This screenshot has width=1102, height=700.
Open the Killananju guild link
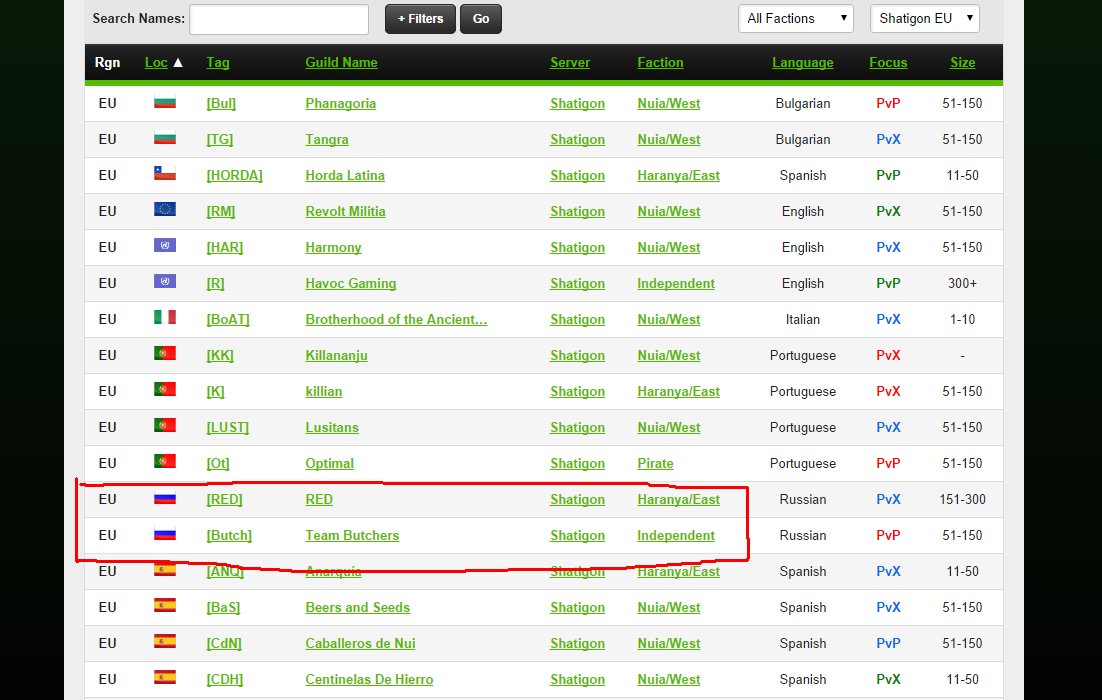(x=337, y=355)
